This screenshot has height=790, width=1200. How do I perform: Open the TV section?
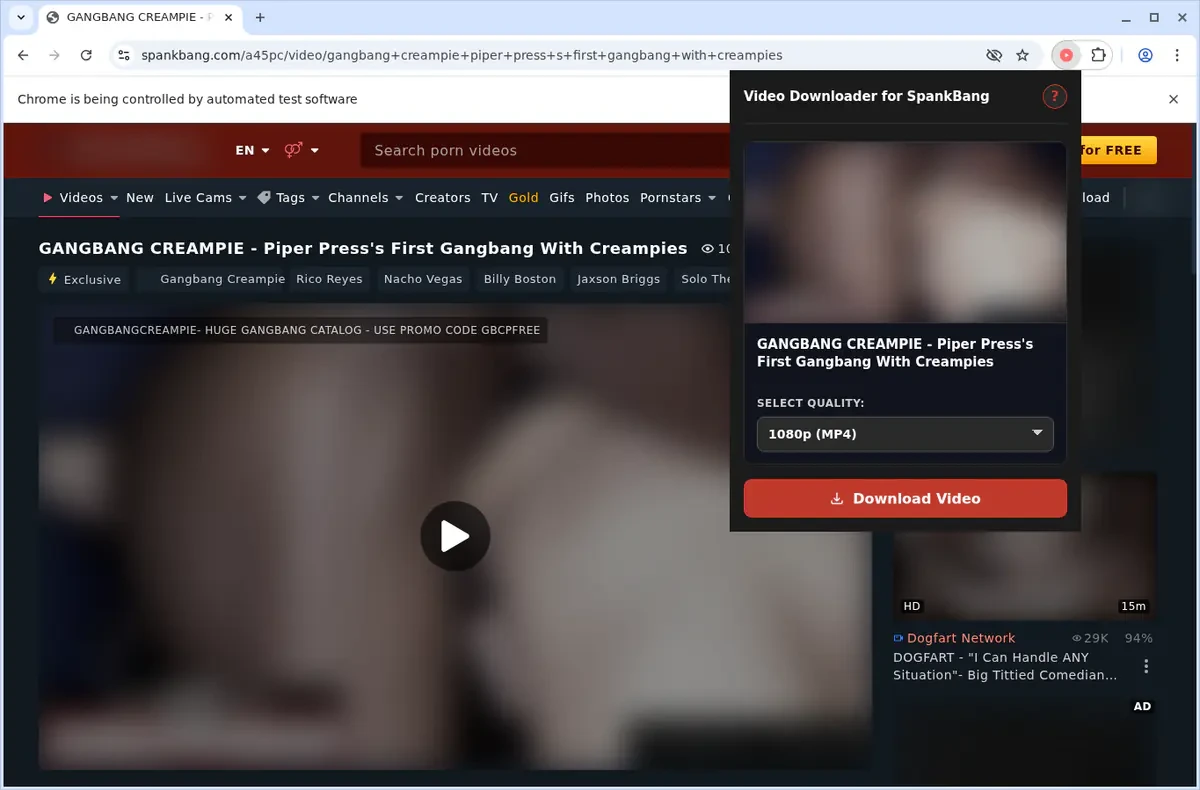(x=489, y=198)
